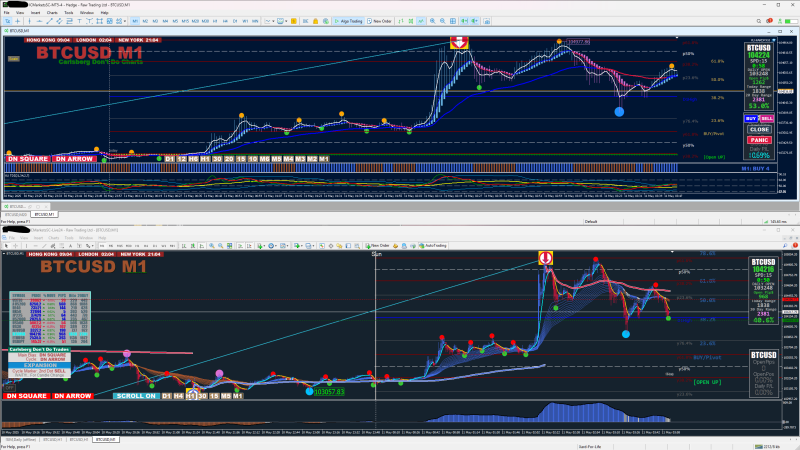The height and width of the screenshot is (450, 800).
Task: Open templates dropdown in bottom window toolbar
Action: click(285, 245)
